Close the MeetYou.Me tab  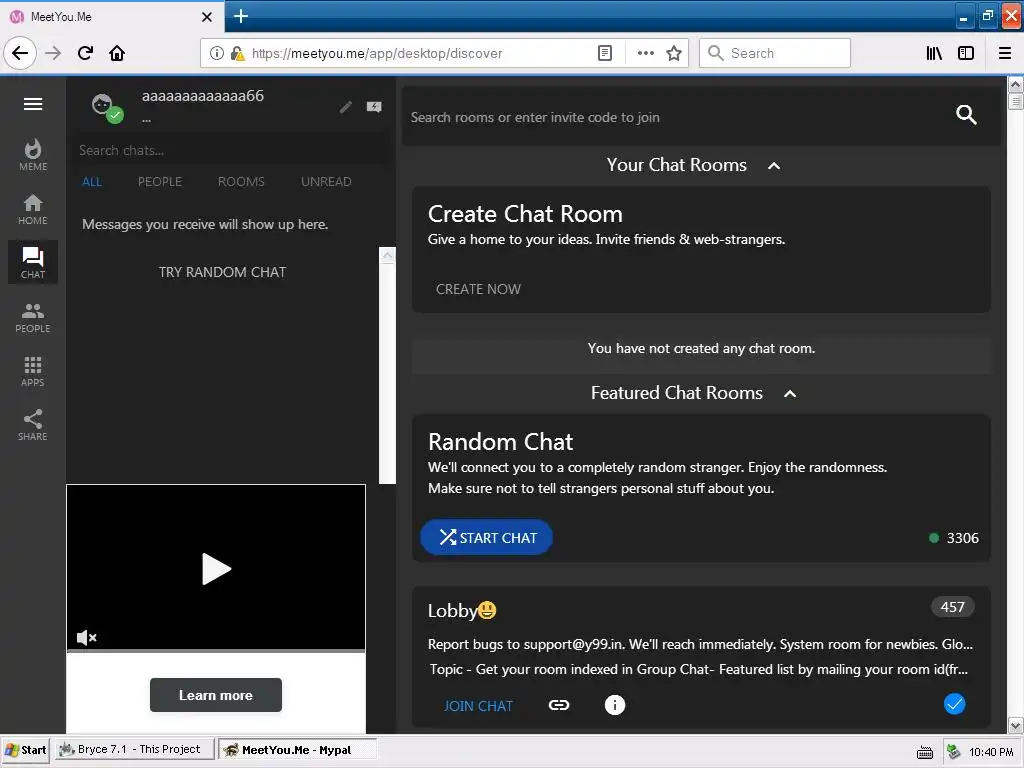pos(207,17)
